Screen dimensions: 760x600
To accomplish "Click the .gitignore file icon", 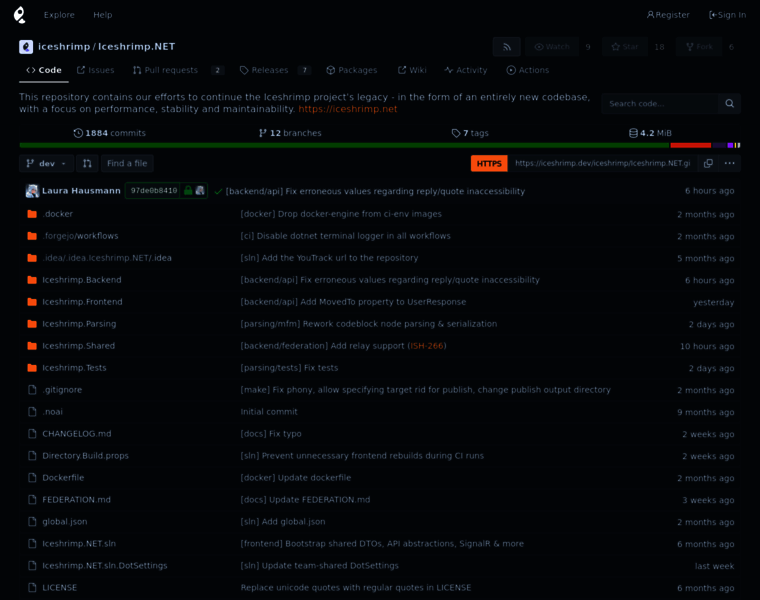I will tap(32, 390).
